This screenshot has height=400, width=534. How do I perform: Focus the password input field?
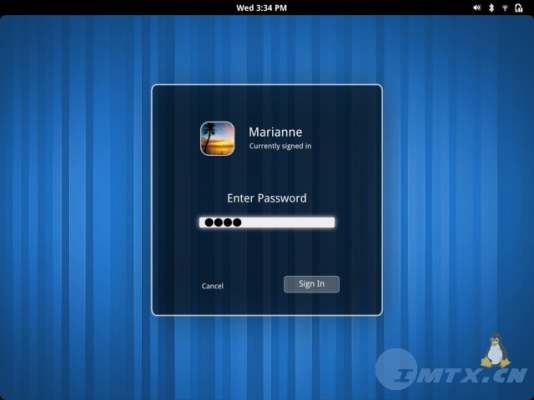coord(267,222)
